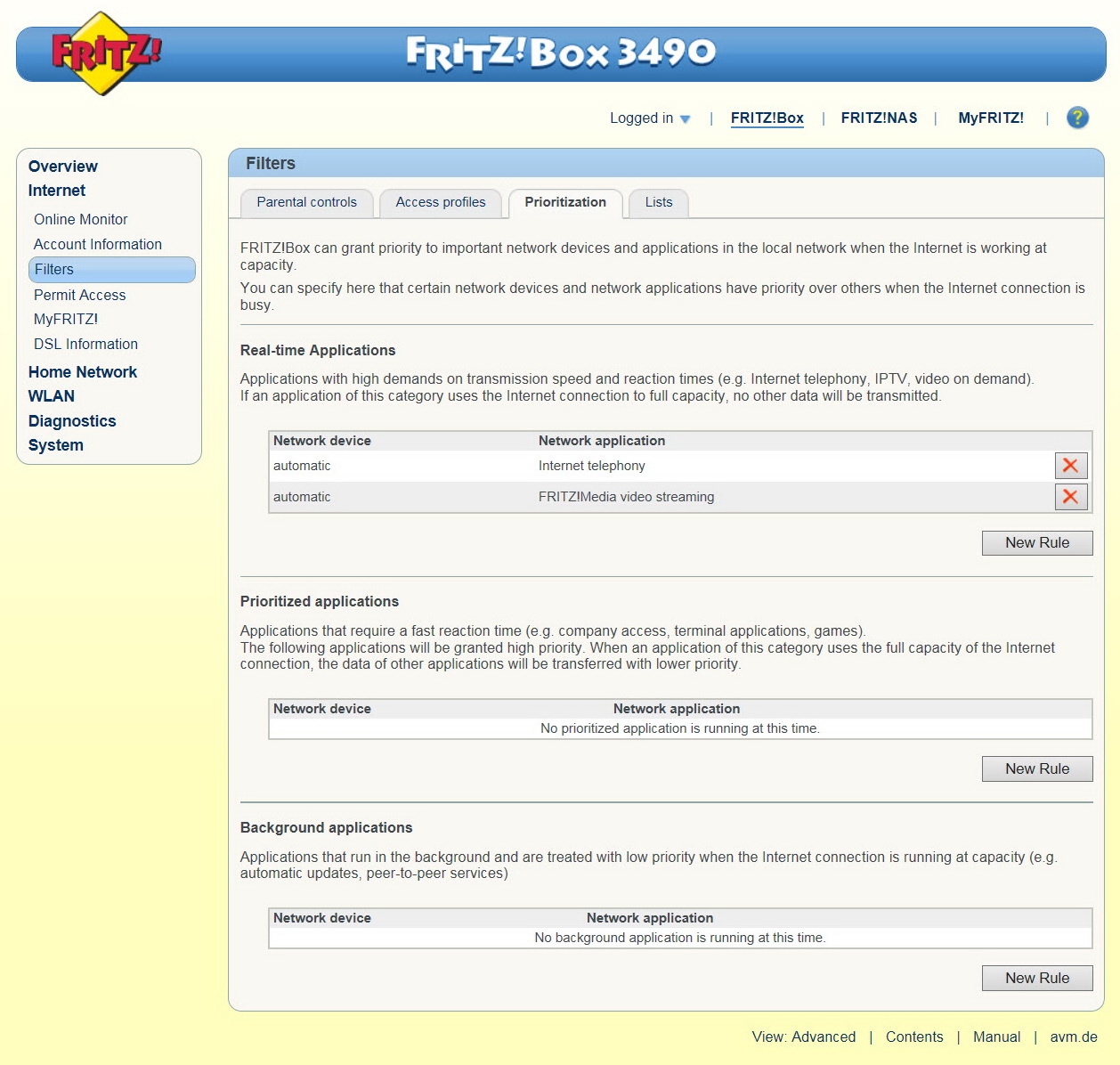Add New Rule for Background applications
Viewport: 1120px width, 1065px height.
[1037, 979]
